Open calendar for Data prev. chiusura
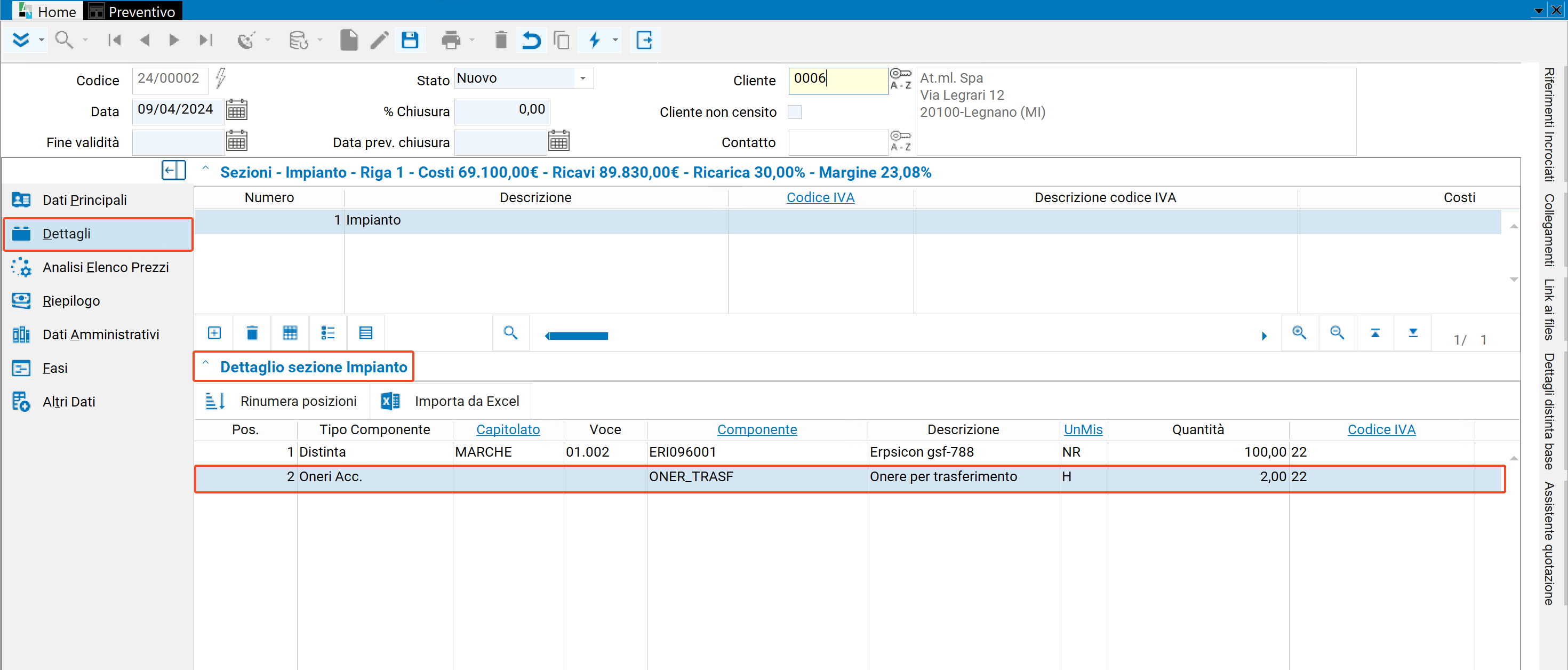 (559, 141)
